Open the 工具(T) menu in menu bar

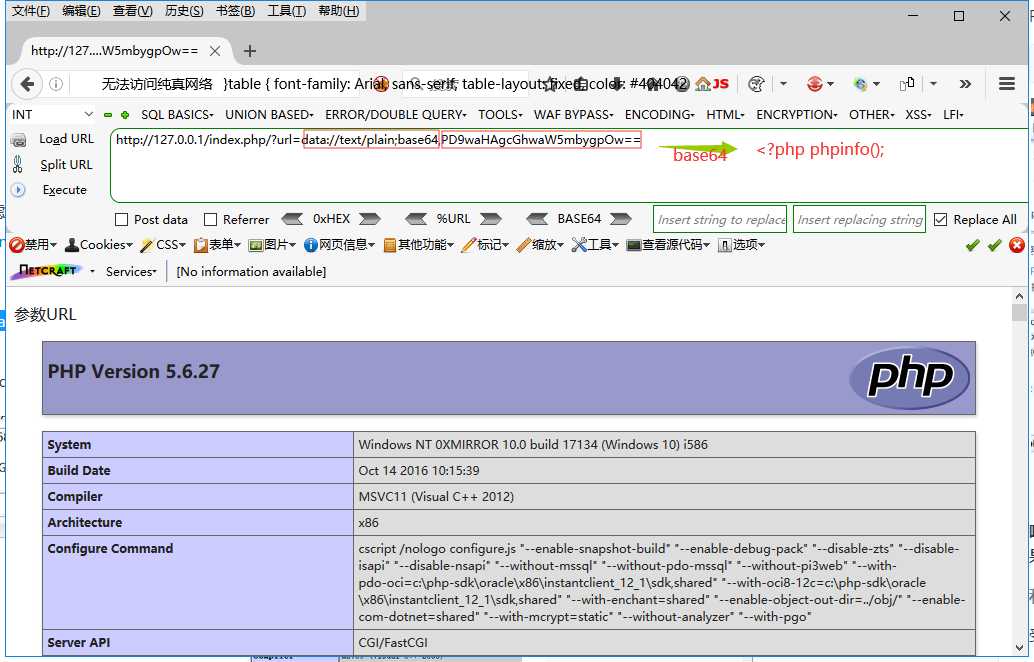pyautogui.click(x=286, y=11)
